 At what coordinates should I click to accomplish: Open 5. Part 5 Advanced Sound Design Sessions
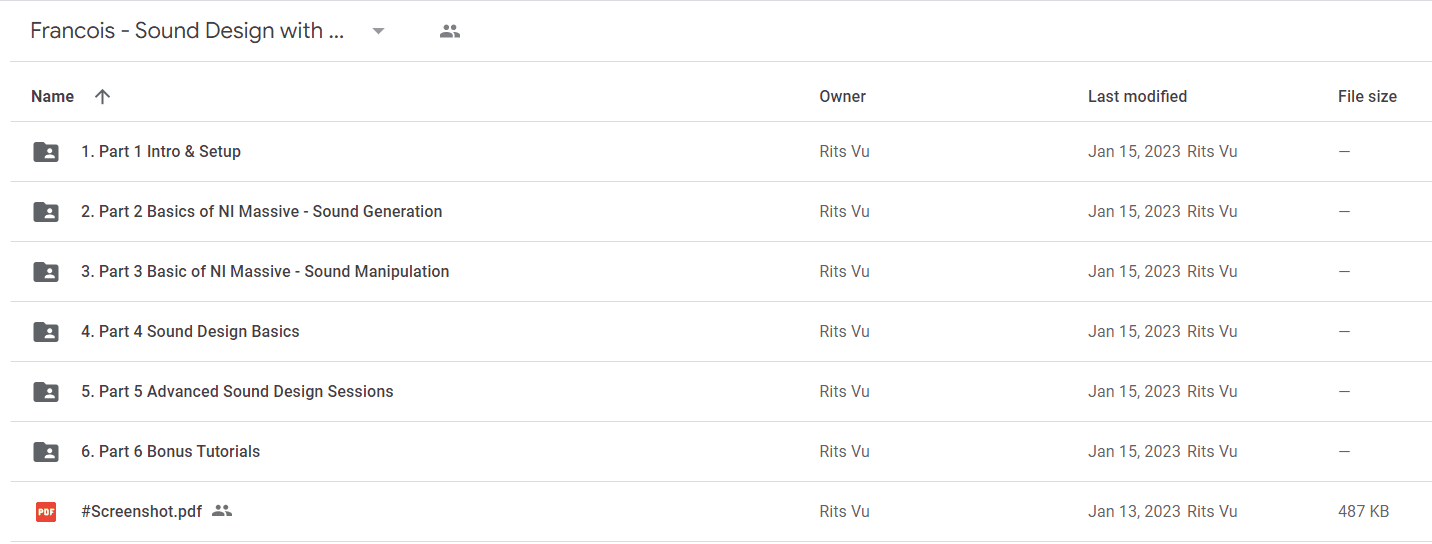tap(237, 392)
